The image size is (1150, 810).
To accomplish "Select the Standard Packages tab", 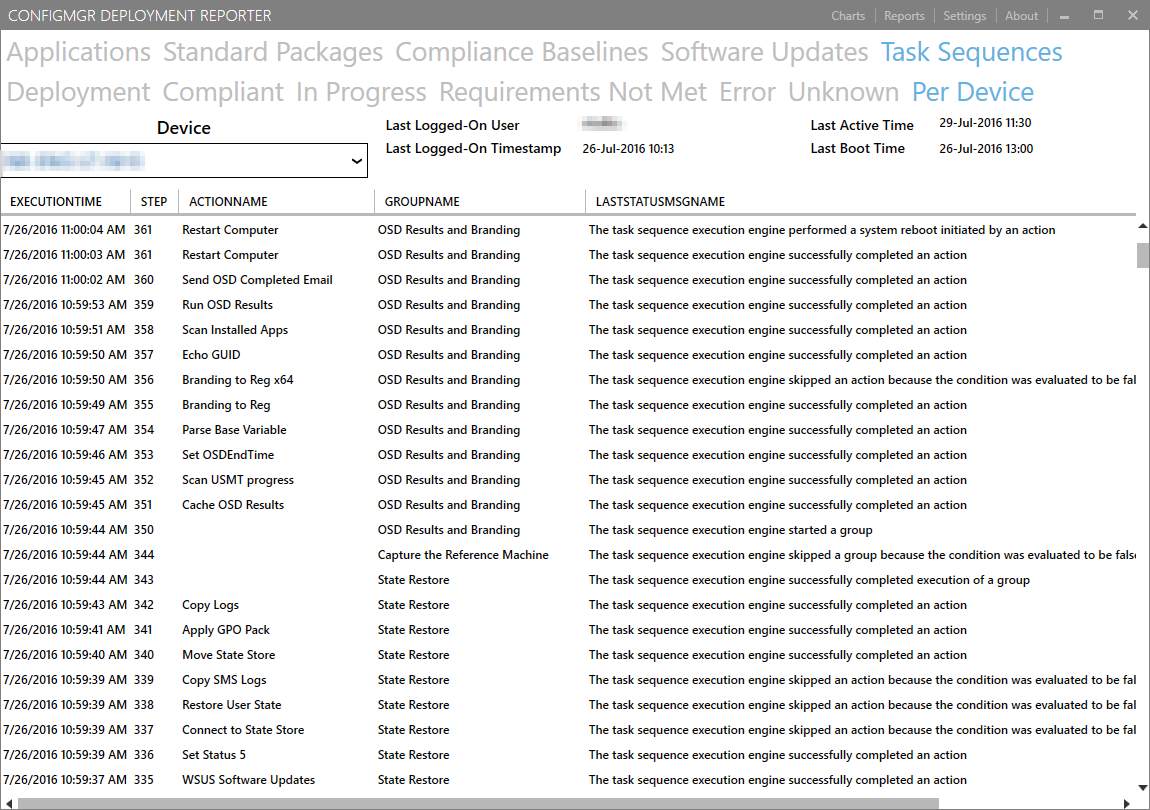I will coord(273,52).
